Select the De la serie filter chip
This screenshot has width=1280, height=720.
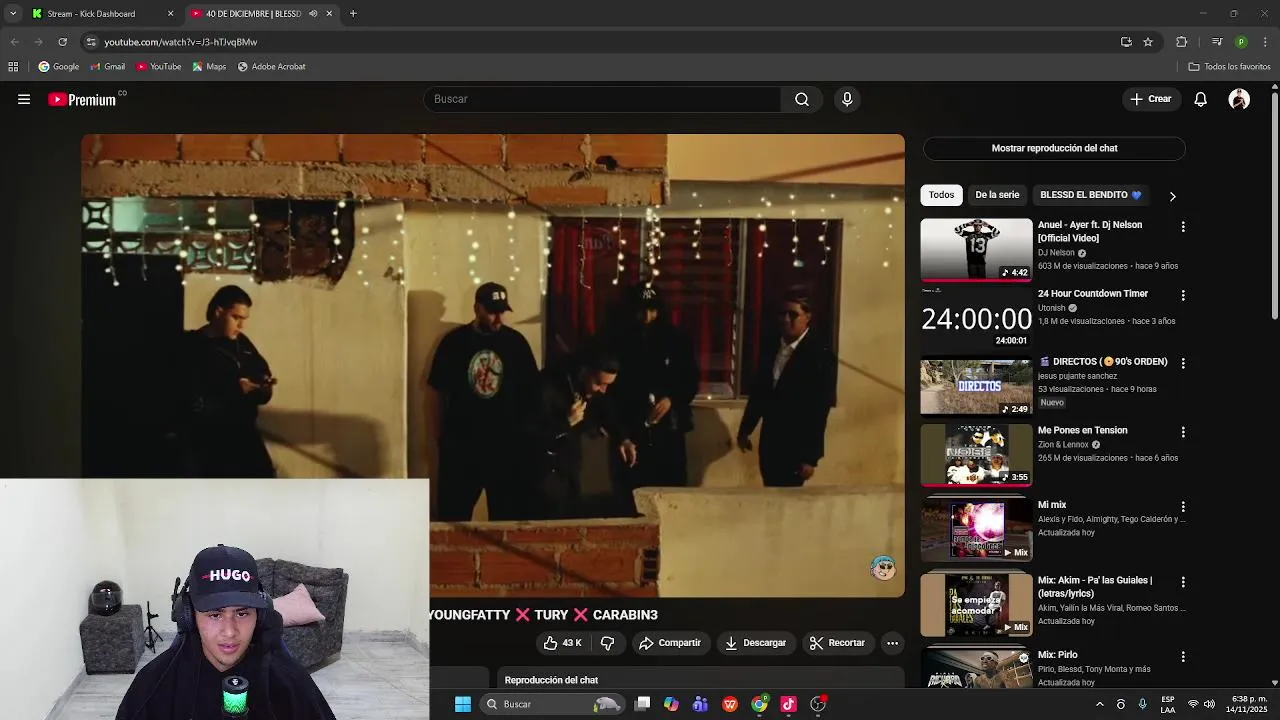coord(997,195)
